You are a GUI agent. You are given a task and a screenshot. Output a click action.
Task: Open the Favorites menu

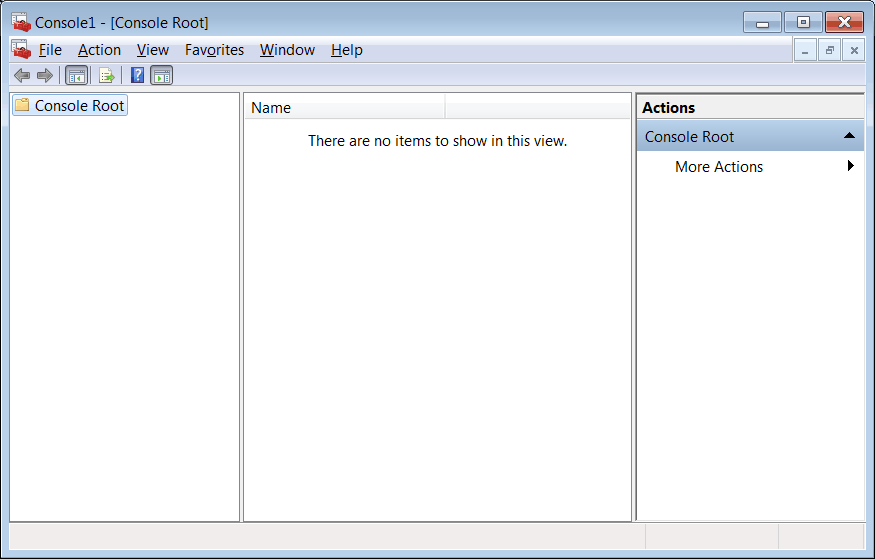click(214, 50)
